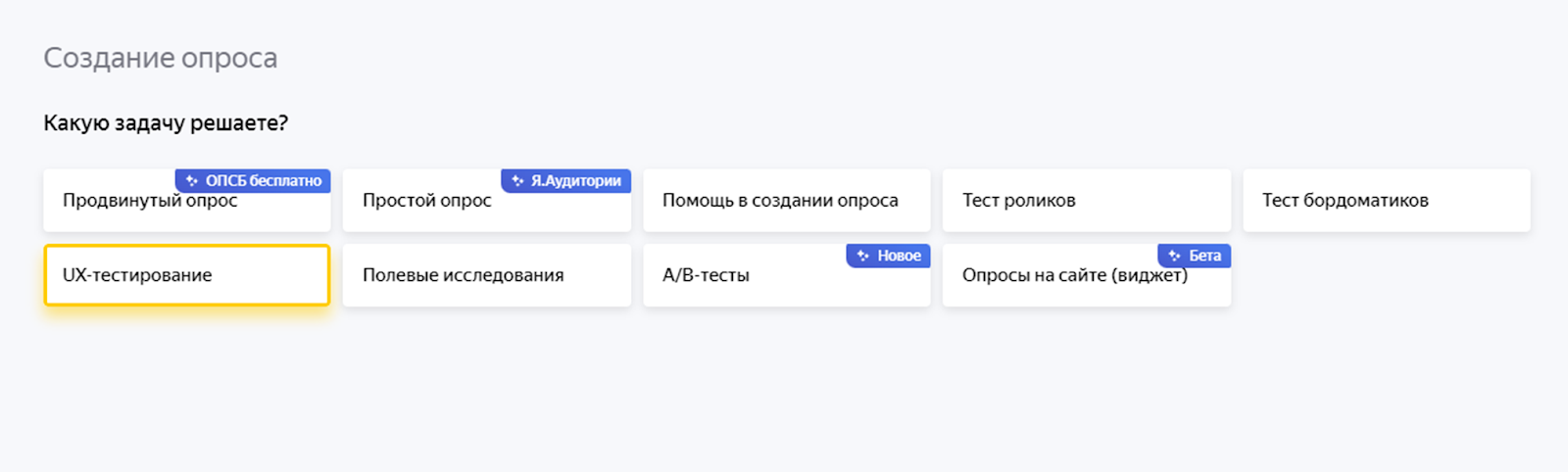Screen dimensions: 1568x472
Task: Click sparkle icon in Новое badge
Action: 863,256
